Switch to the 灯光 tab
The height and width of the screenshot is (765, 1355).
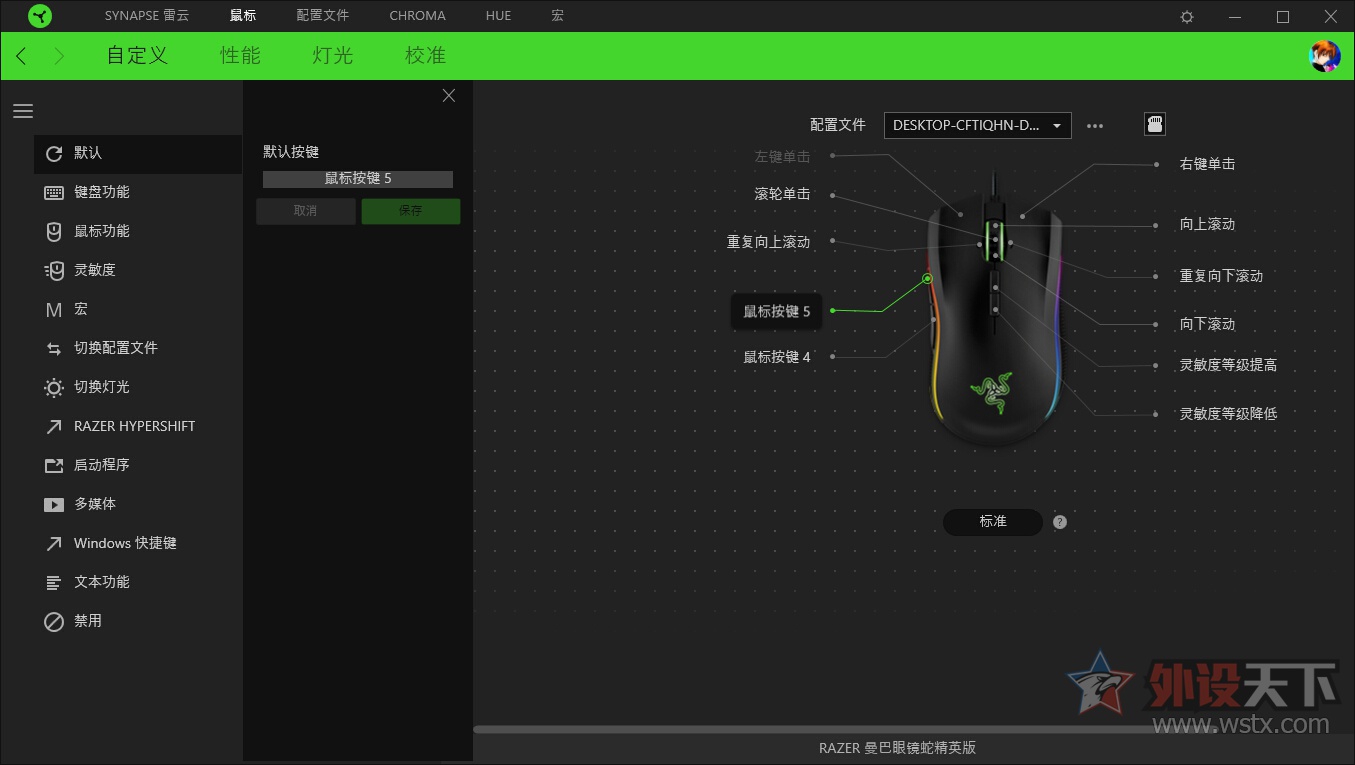point(333,56)
